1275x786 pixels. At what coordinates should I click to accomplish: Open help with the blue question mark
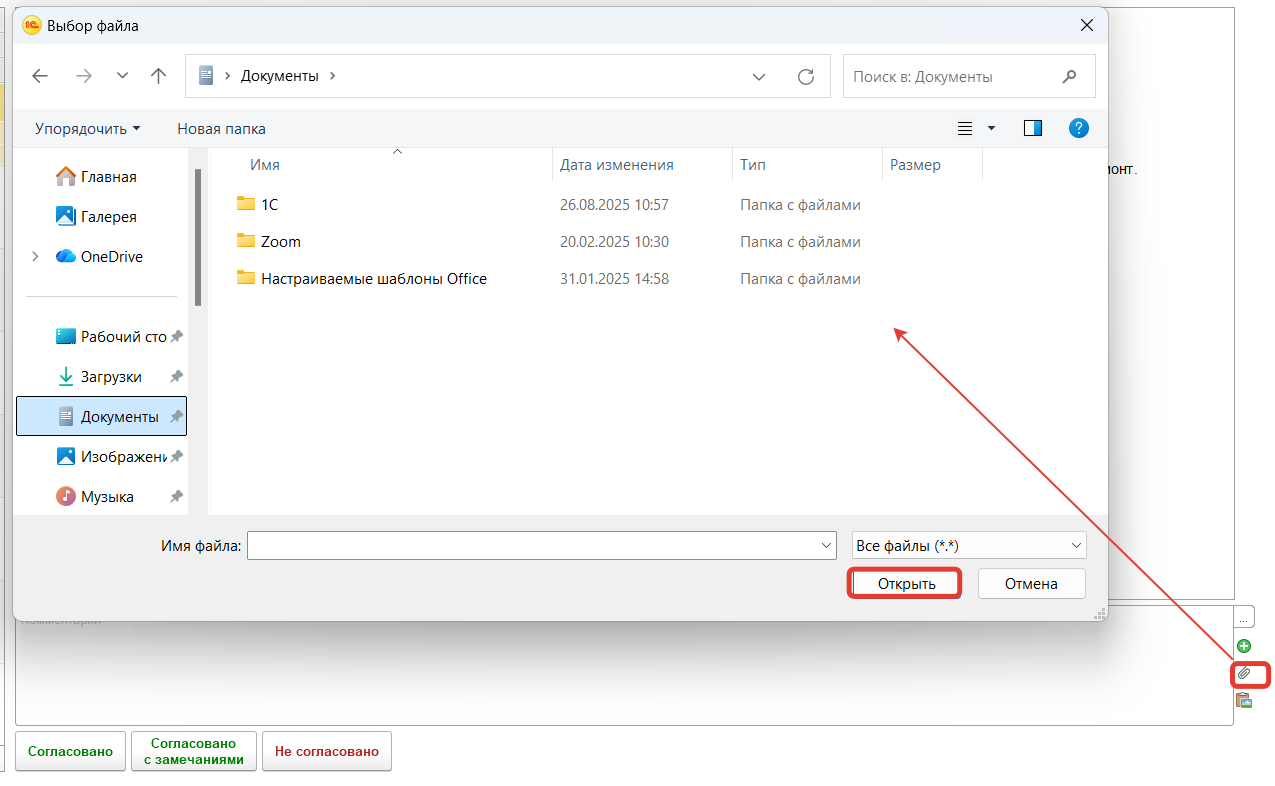pos(1078,128)
